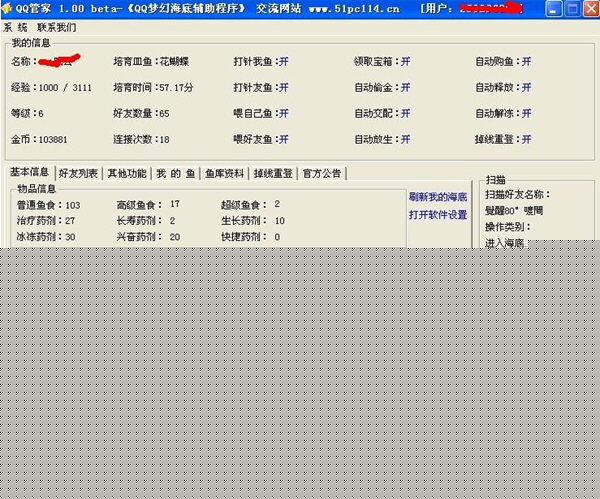The width and height of the screenshot is (600, 499).
Task: Select the 鱼库资料 tab
Action: pyautogui.click(x=224, y=173)
